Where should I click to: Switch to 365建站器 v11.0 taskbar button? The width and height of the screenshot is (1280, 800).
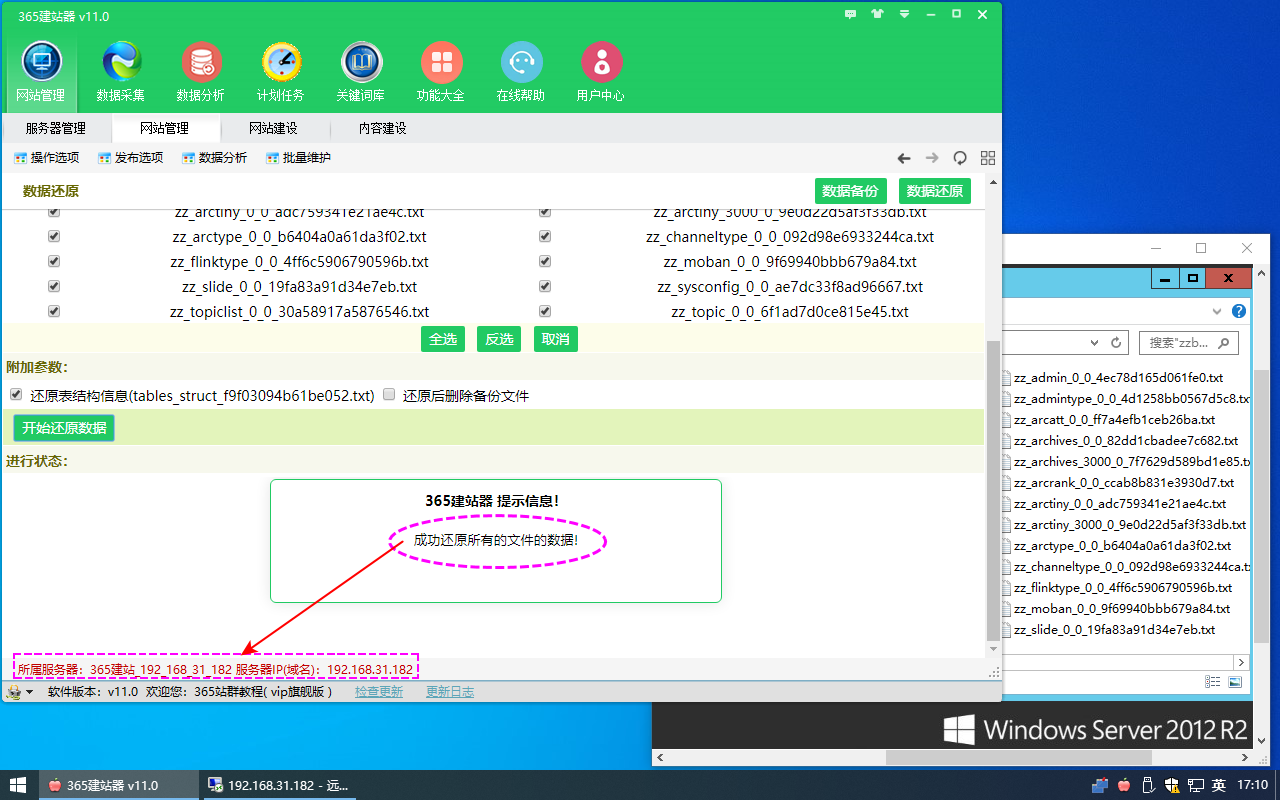tap(119, 785)
